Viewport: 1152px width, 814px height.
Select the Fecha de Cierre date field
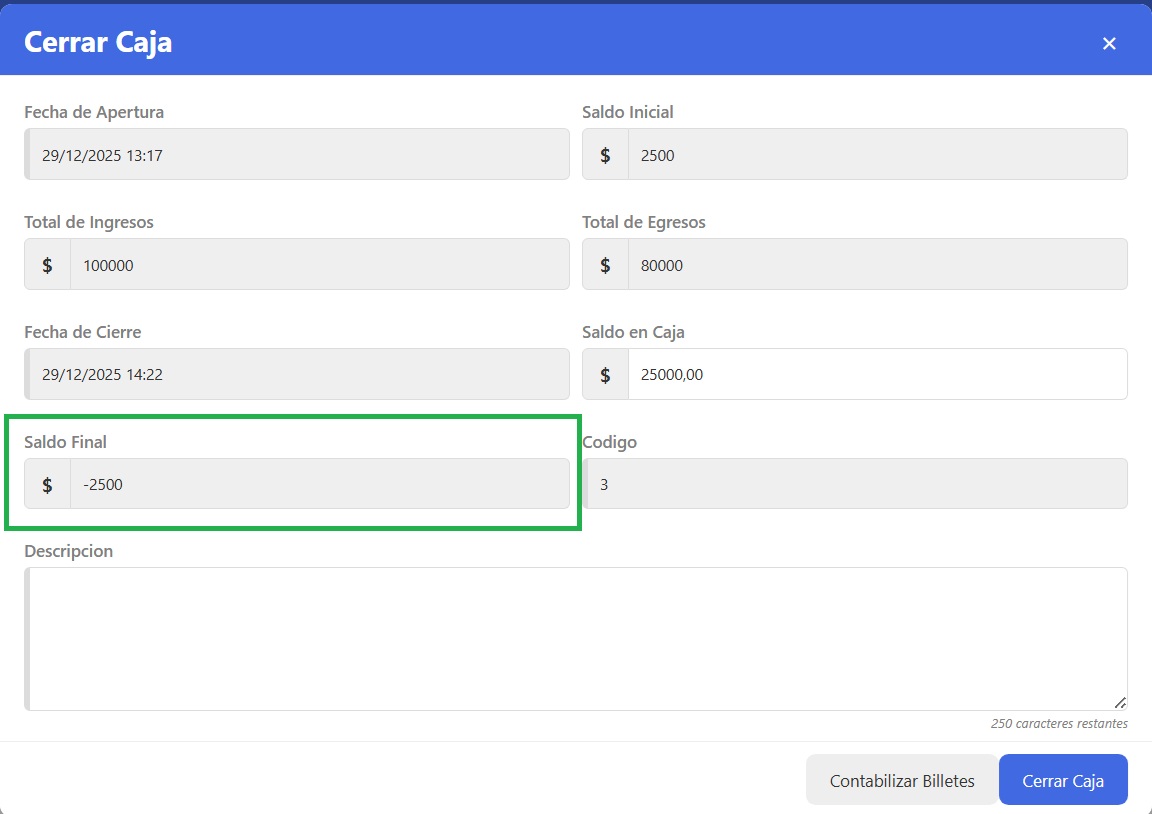pyautogui.click(x=297, y=375)
